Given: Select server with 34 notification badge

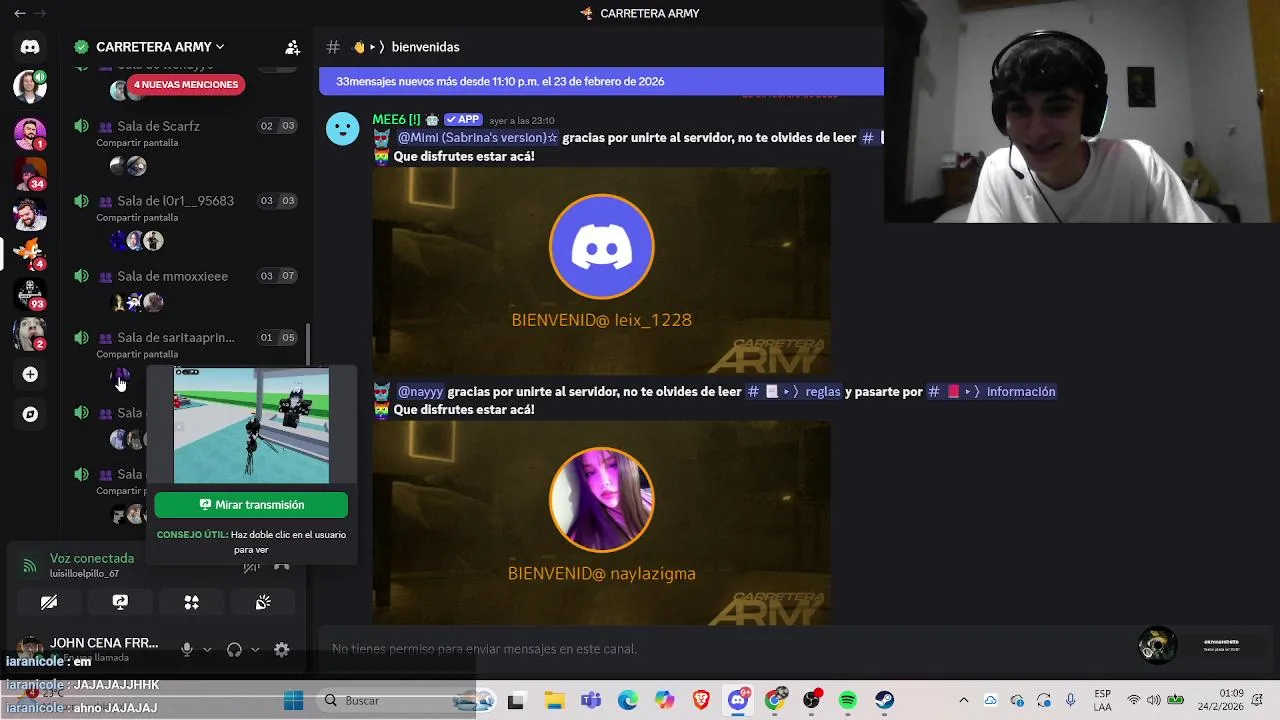Looking at the screenshot, I should click(30, 173).
